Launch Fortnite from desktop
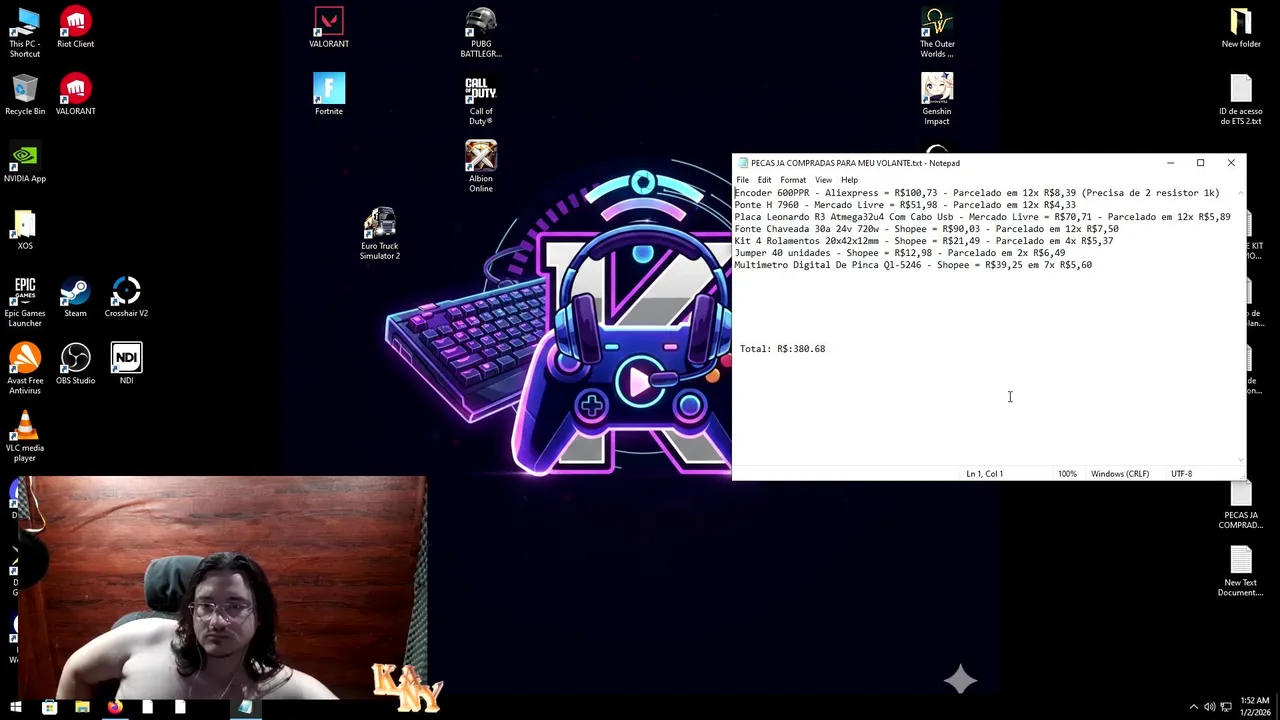The width and height of the screenshot is (1280, 720). tap(329, 95)
